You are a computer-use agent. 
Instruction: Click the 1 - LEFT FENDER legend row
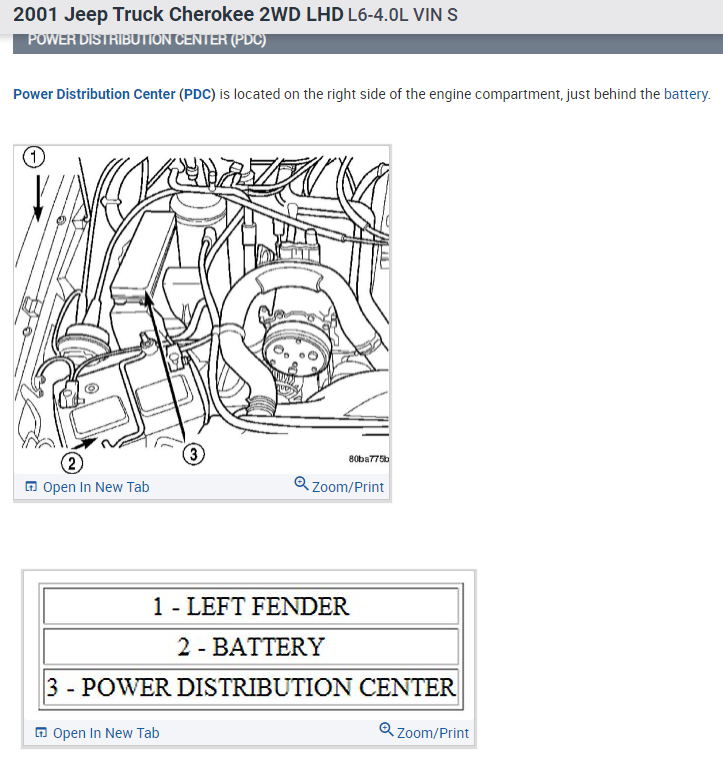[251, 606]
